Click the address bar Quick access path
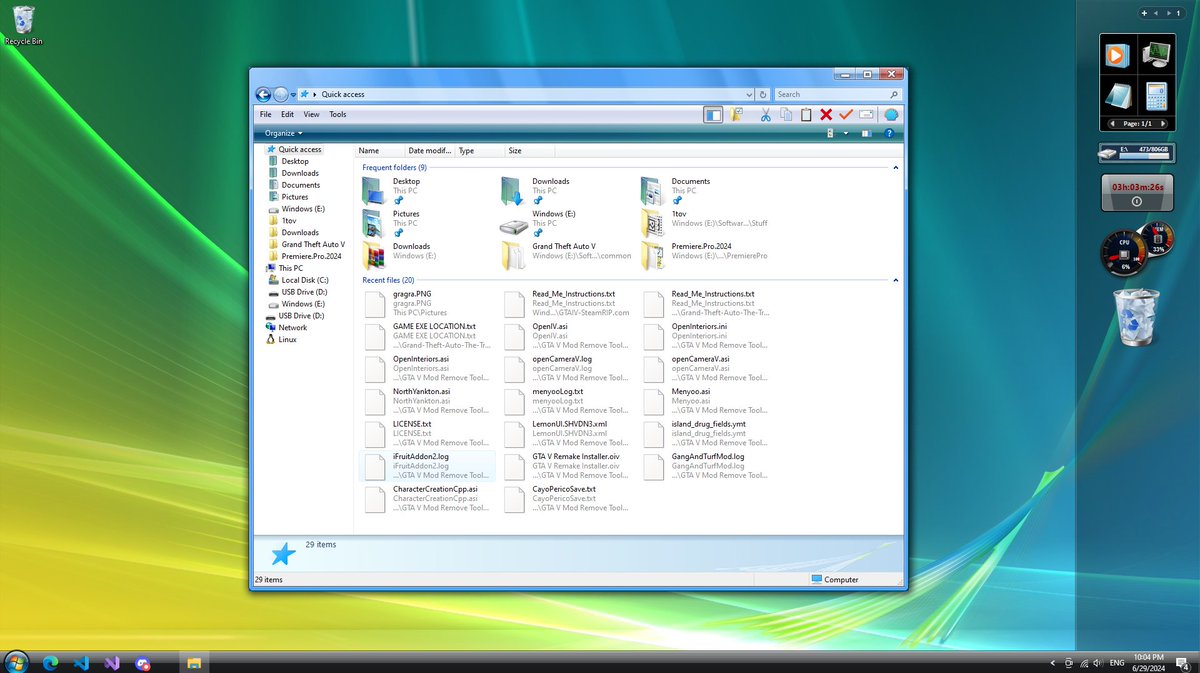This screenshot has height=673, width=1200. coord(343,94)
